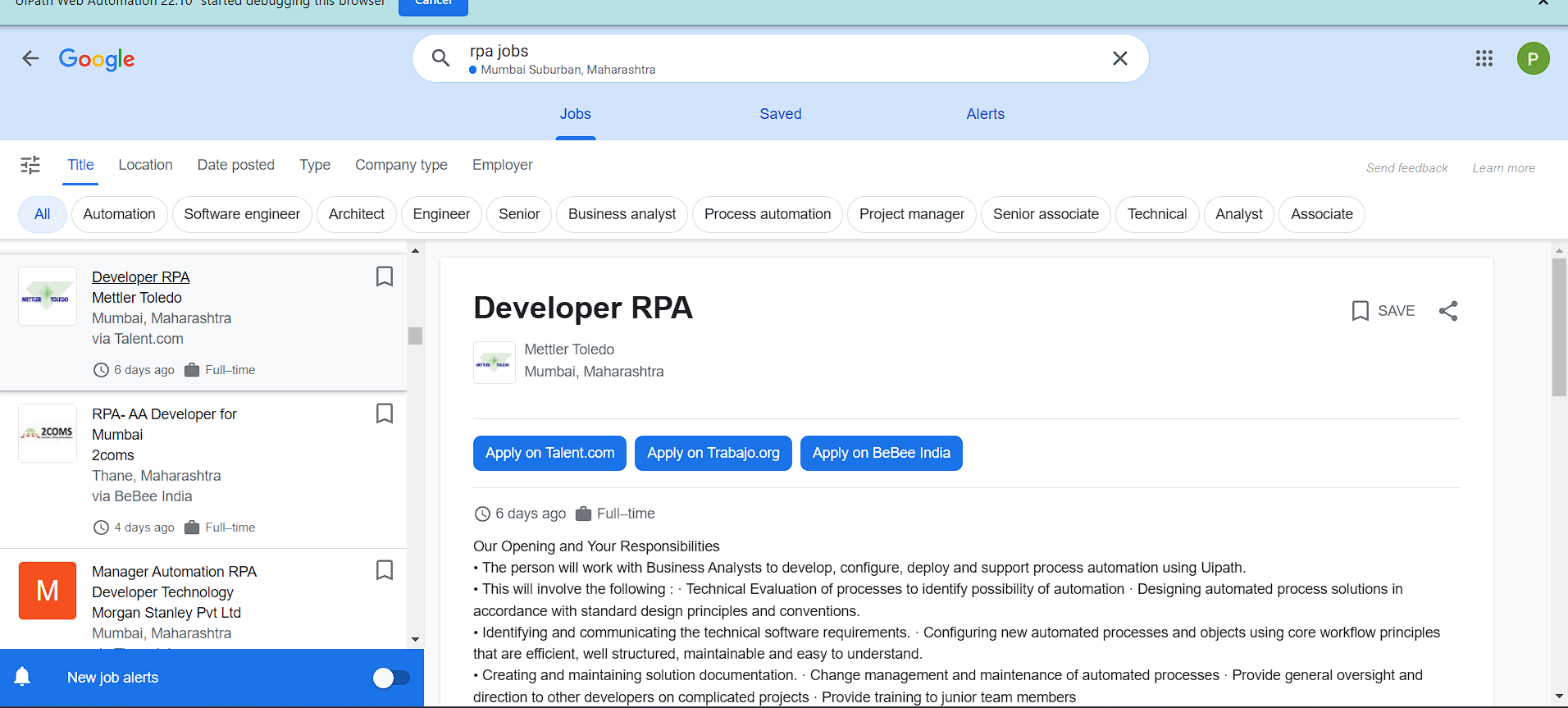This screenshot has height=708, width=1568.
Task: Open the 2COMS company logo
Action: (x=48, y=433)
